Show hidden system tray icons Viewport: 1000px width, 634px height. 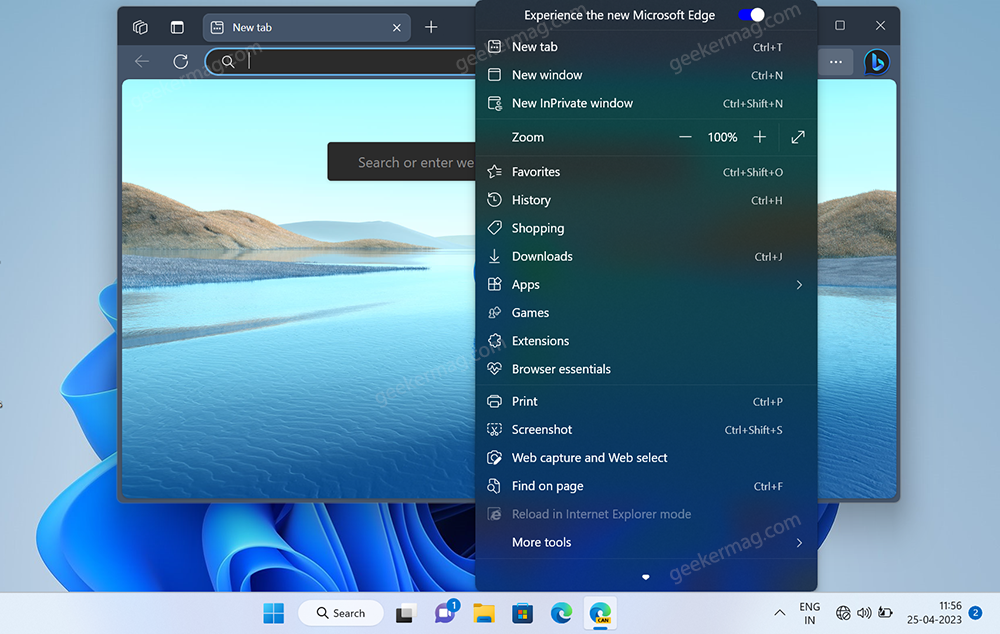[x=779, y=613]
